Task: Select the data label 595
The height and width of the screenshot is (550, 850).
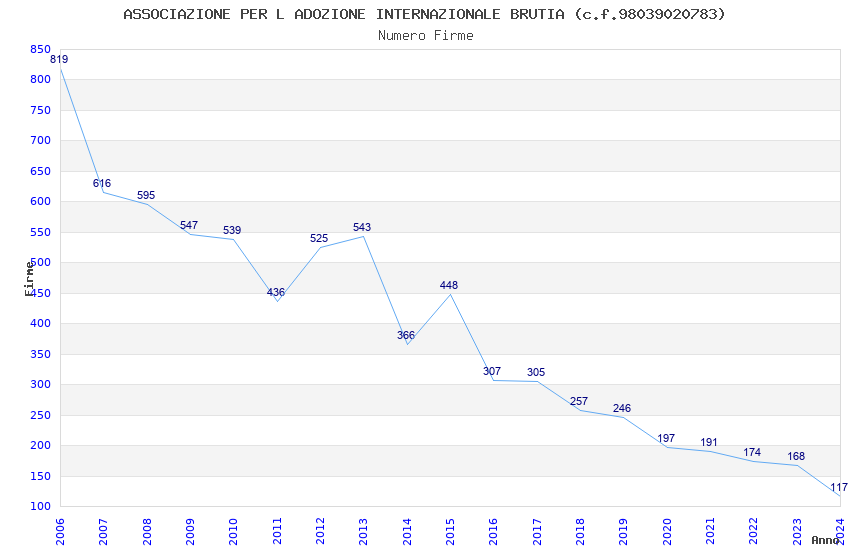Action: 146,195
